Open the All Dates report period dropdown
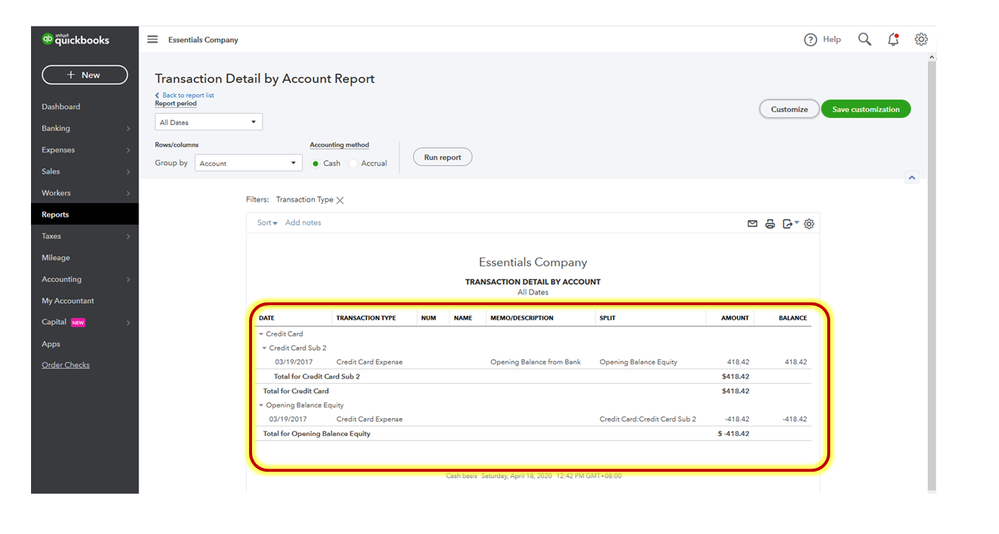 pyautogui.click(x=208, y=122)
